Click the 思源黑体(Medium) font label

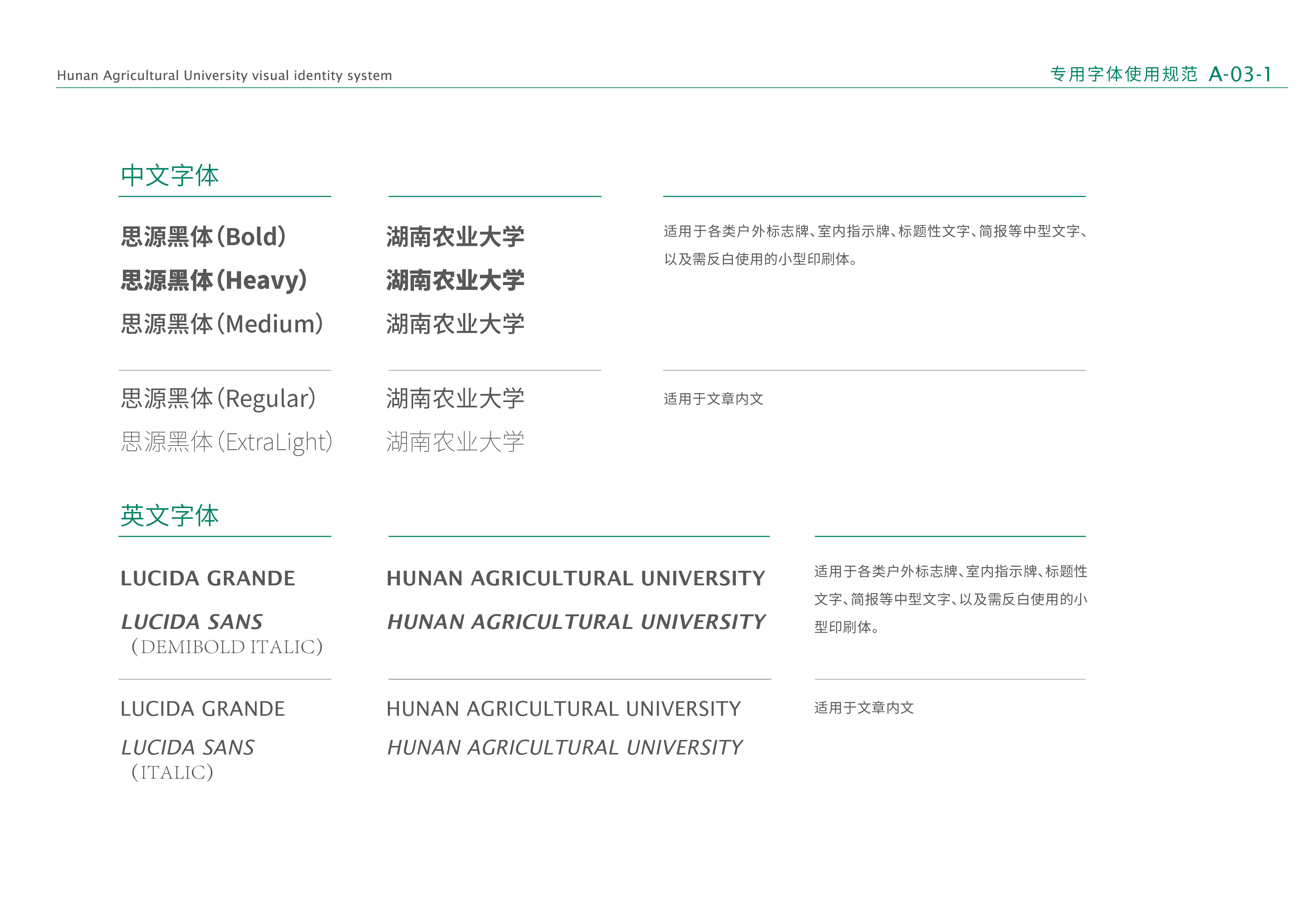[222, 324]
